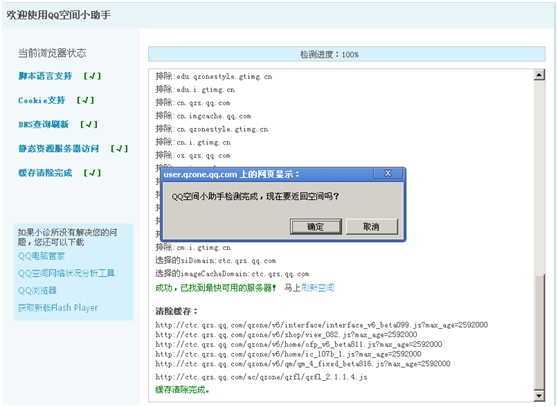The image size is (558, 407).
Task: Open the QQ空间网络状况分析工具 link
Action: pyautogui.click(x=66, y=273)
